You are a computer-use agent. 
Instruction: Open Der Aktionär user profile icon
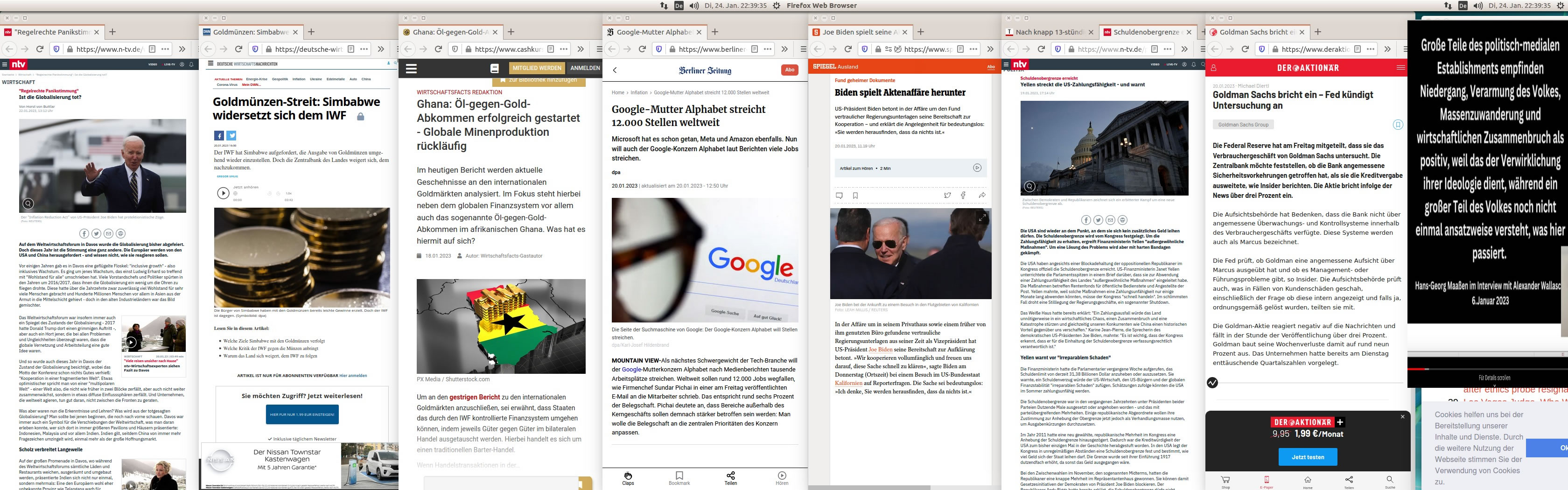click(x=1213, y=68)
